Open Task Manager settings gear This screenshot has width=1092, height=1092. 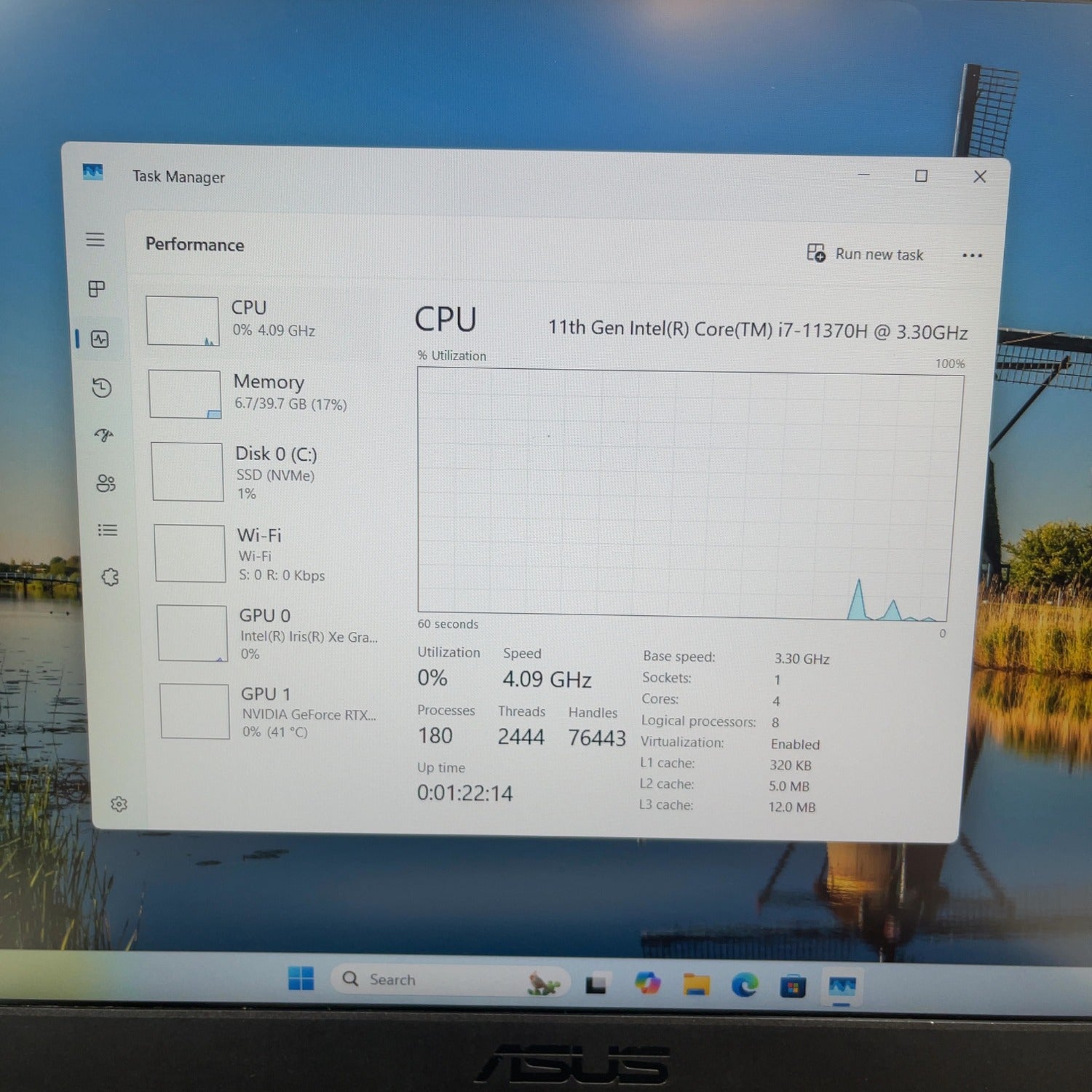click(x=119, y=804)
